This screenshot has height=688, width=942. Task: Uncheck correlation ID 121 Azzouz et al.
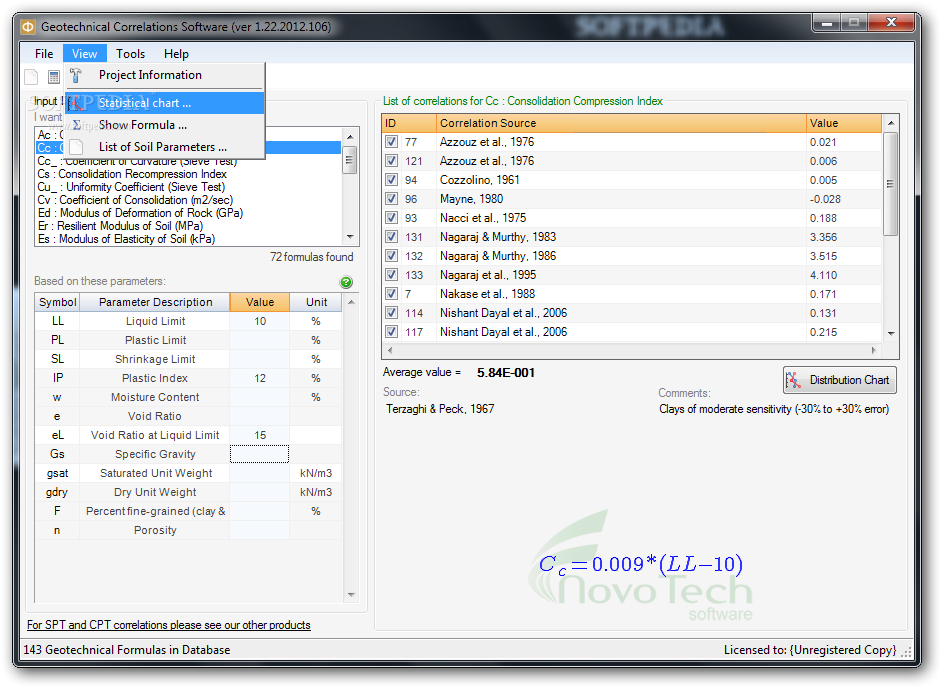(x=392, y=161)
